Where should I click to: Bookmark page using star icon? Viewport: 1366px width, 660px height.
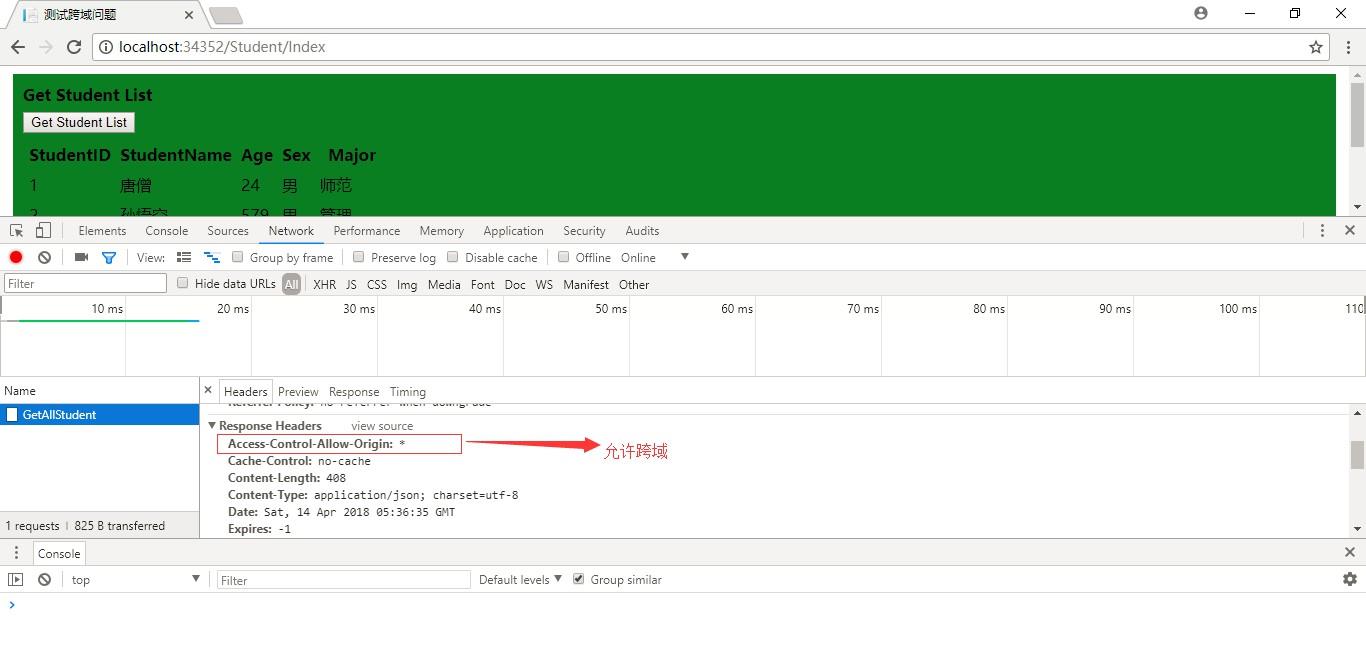pos(1316,47)
